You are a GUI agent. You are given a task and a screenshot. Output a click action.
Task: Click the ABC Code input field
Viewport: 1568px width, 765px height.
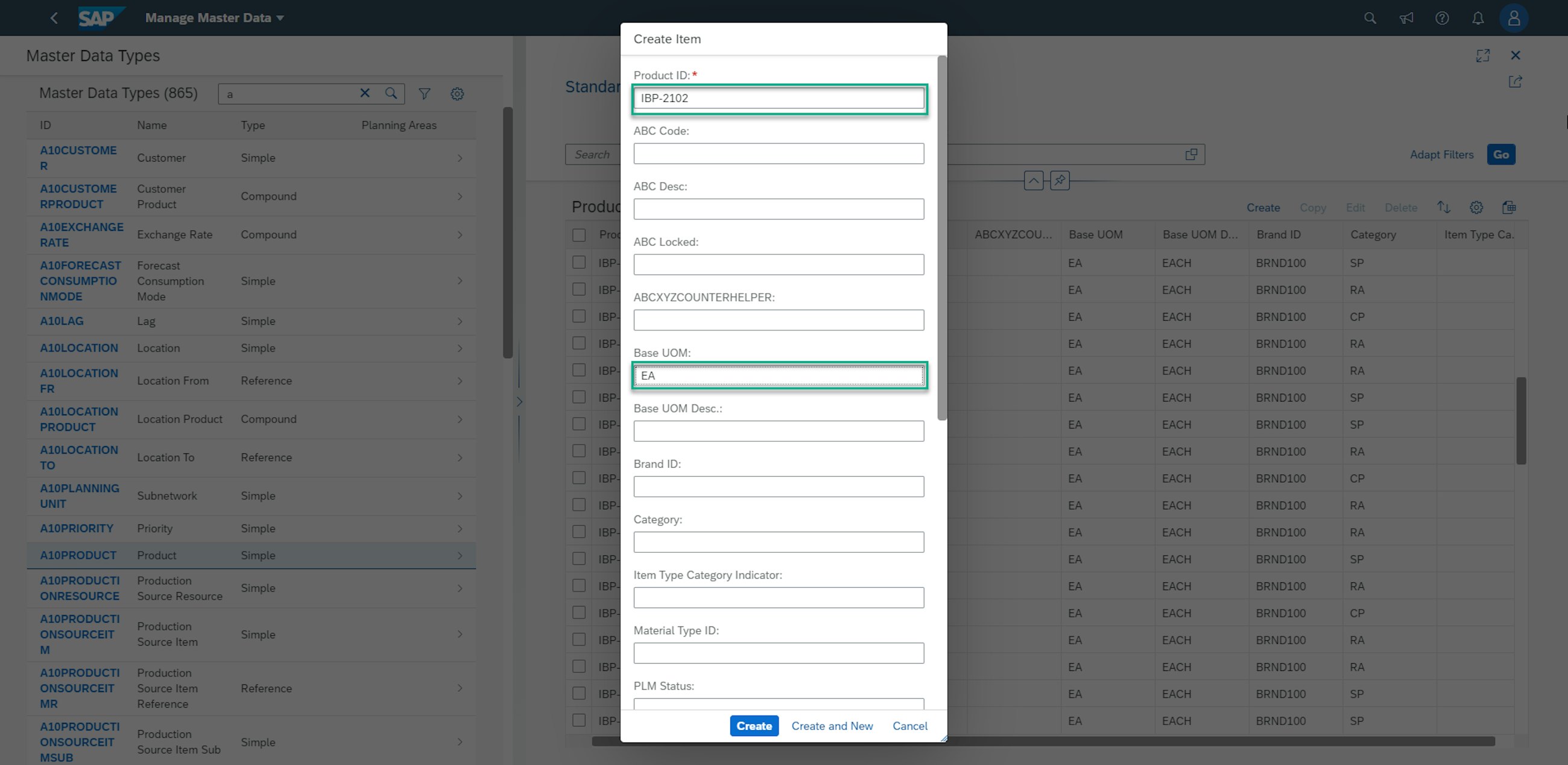779,153
